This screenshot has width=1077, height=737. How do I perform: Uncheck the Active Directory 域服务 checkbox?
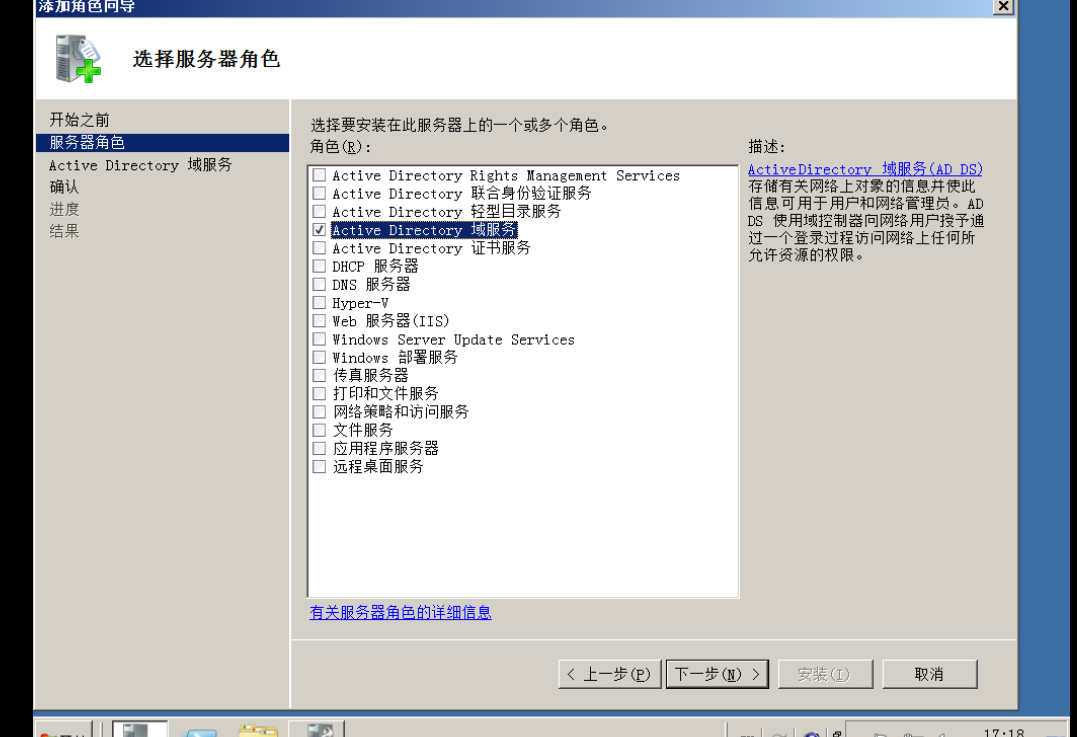(319, 230)
